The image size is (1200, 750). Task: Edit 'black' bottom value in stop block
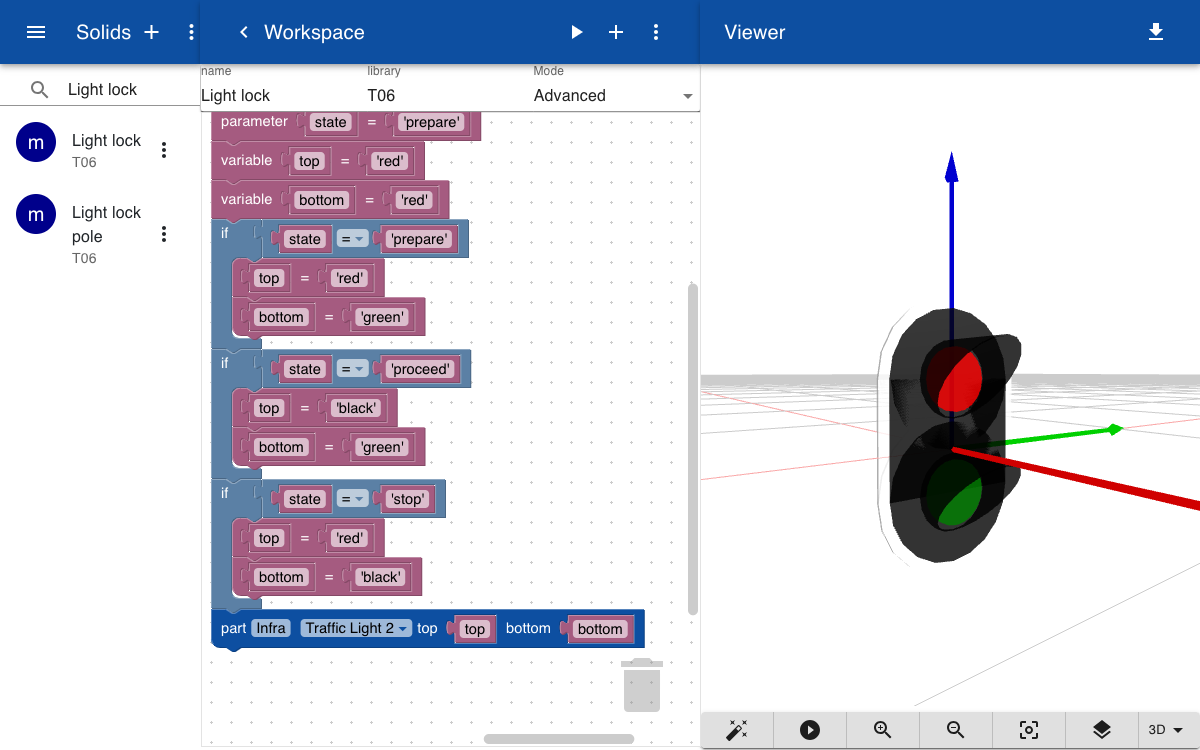[x=380, y=577]
